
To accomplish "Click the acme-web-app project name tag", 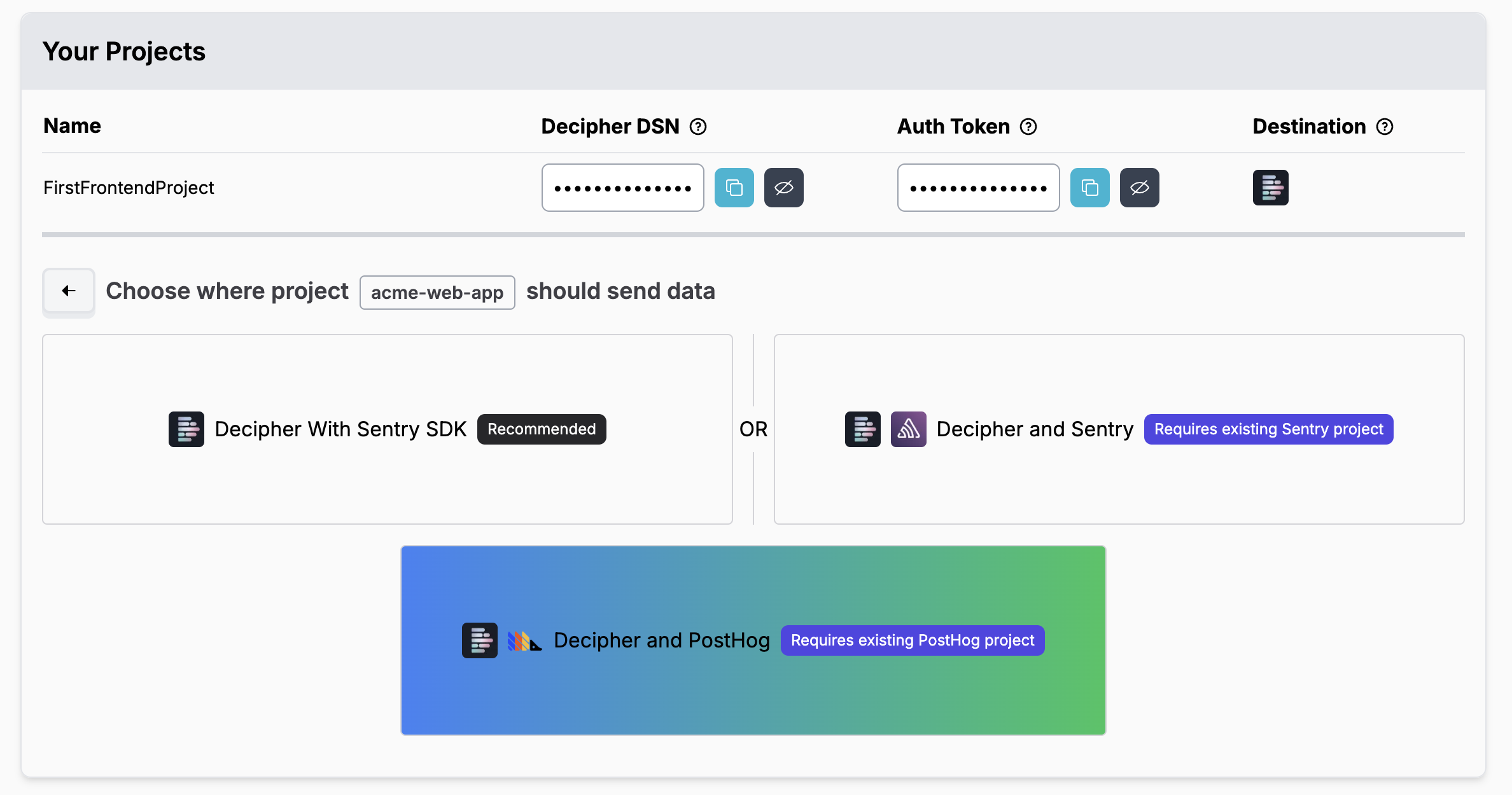I will 437,293.
